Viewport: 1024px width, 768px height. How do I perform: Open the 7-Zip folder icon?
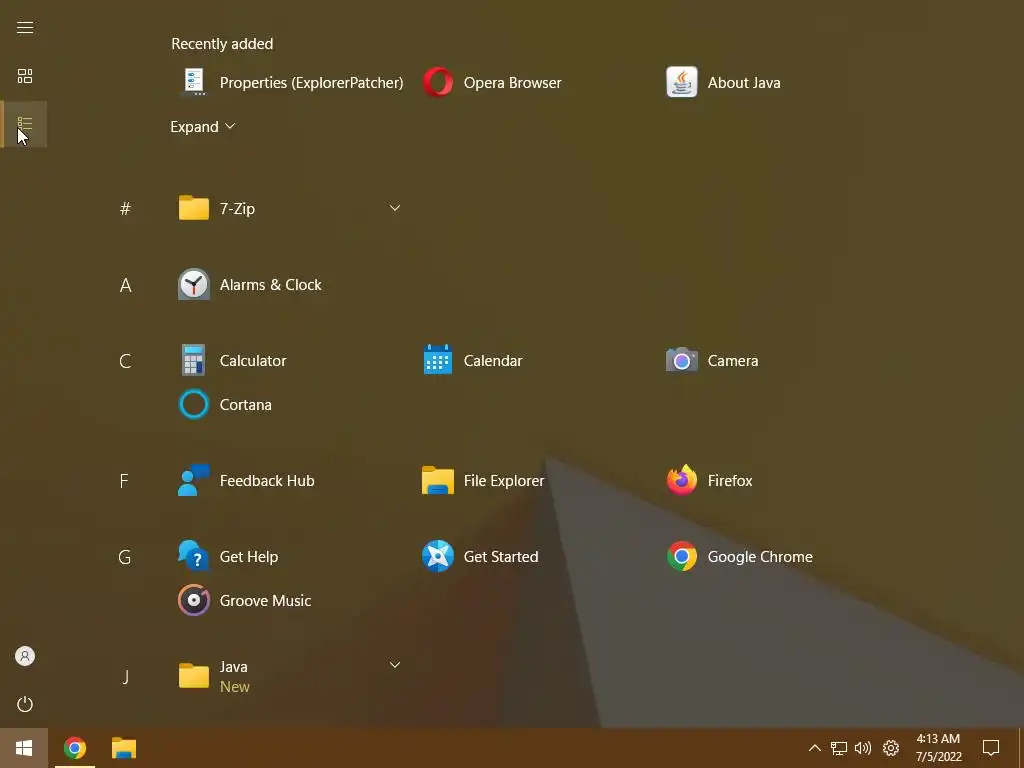(x=194, y=208)
